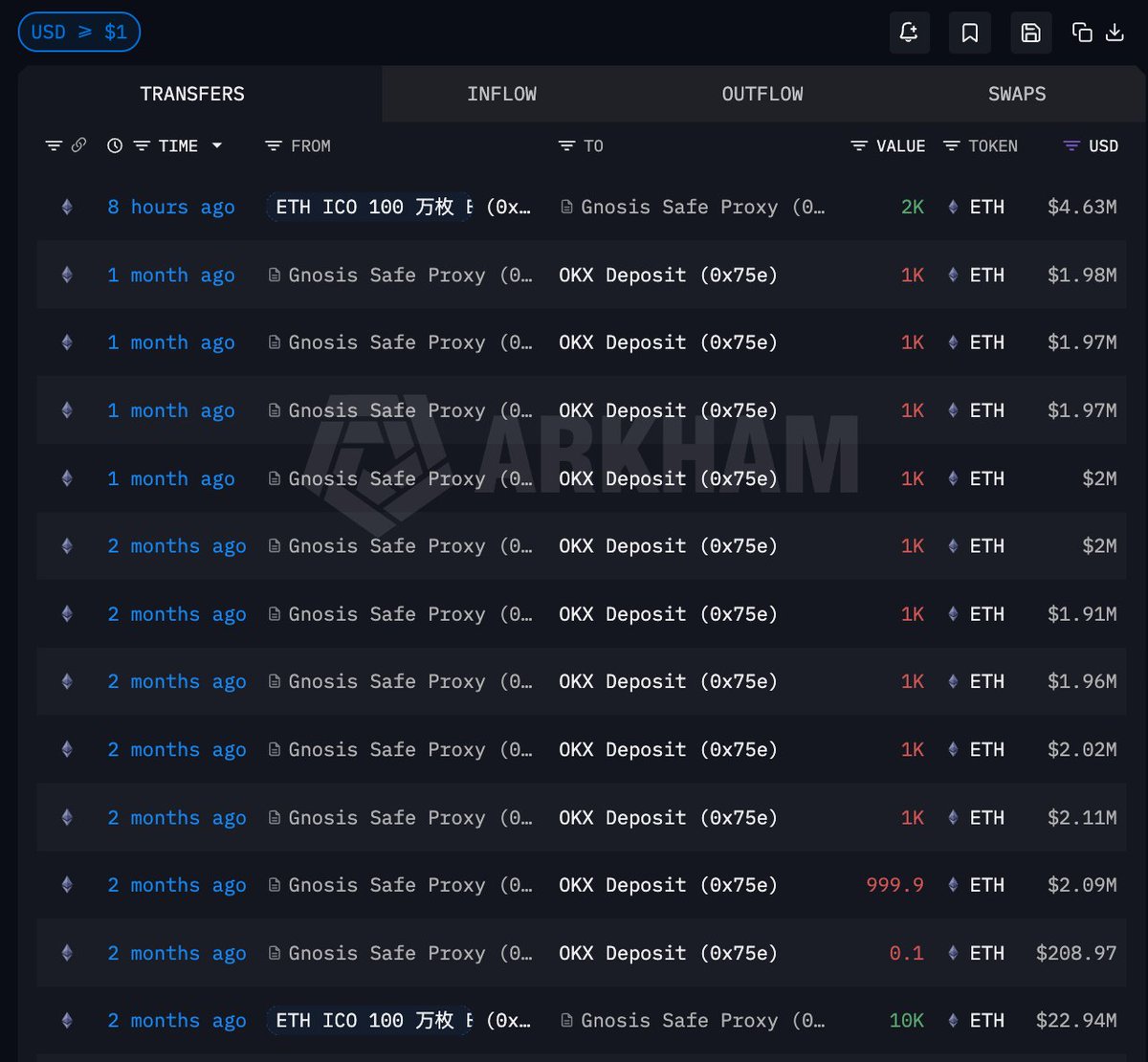Click the download icon in top toolbar
Viewport: 1148px width, 1062px height.
[1115, 33]
